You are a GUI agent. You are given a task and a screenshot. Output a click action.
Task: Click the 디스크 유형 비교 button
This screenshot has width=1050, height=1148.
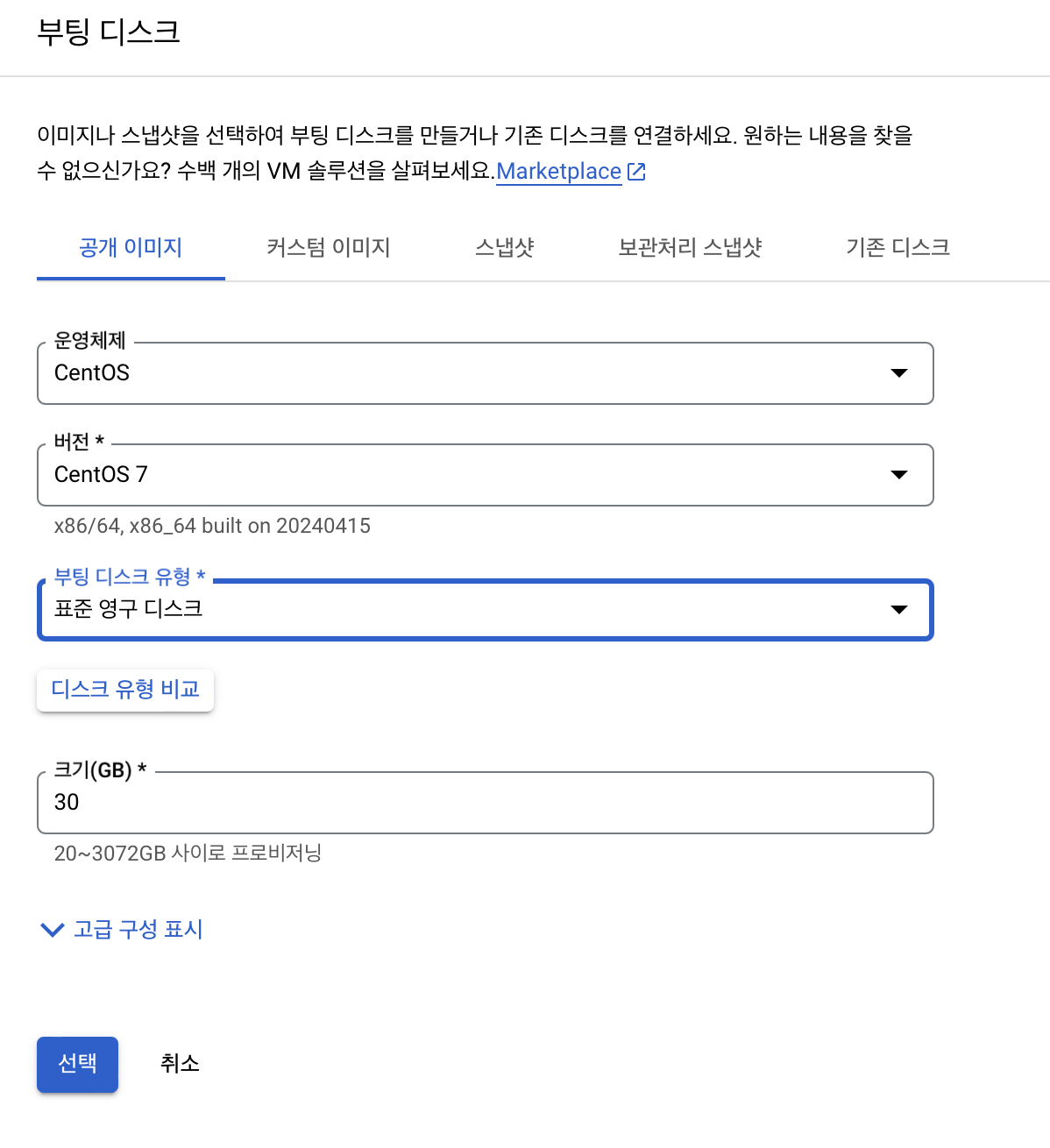click(125, 690)
